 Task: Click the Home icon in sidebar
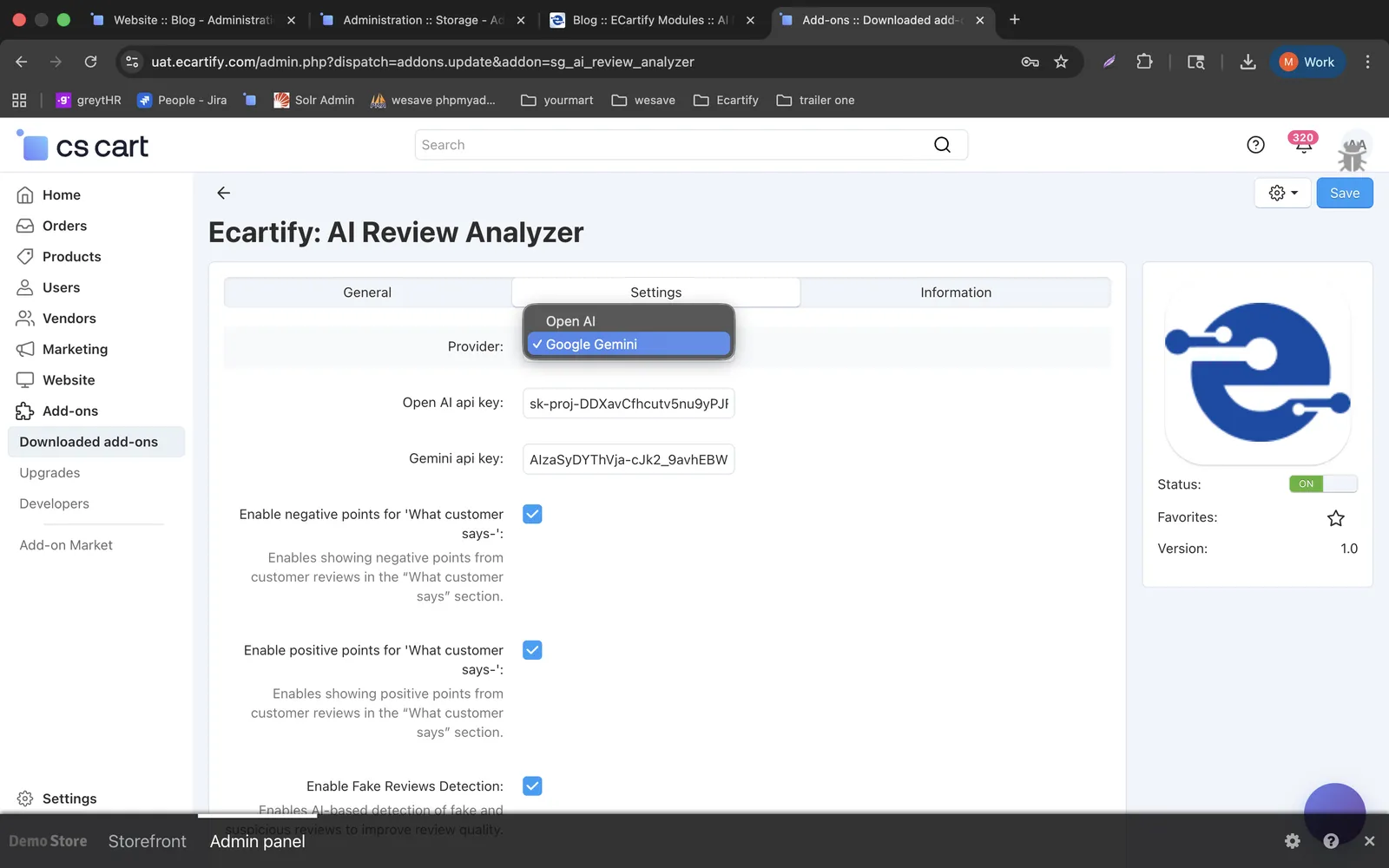25,195
